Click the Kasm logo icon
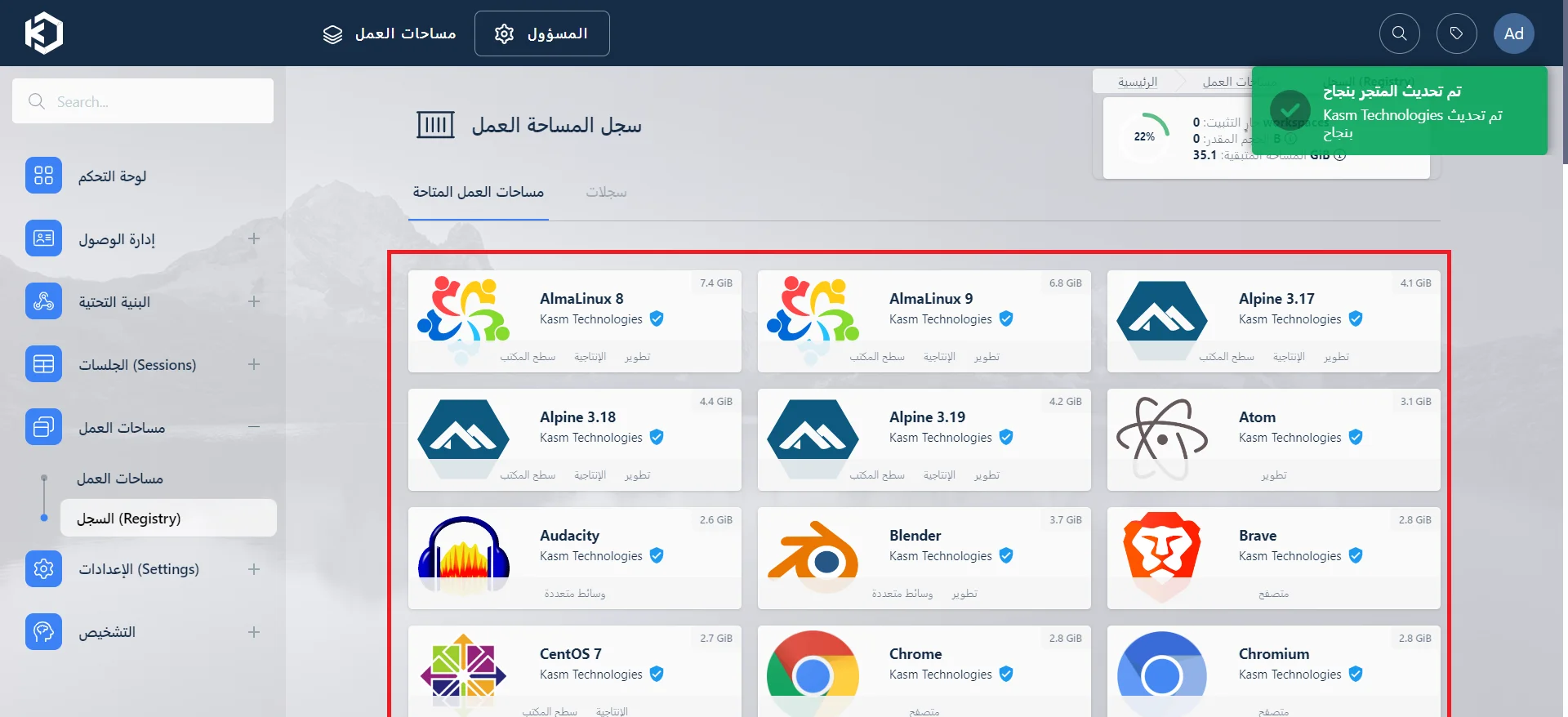 tap(43, 33)
